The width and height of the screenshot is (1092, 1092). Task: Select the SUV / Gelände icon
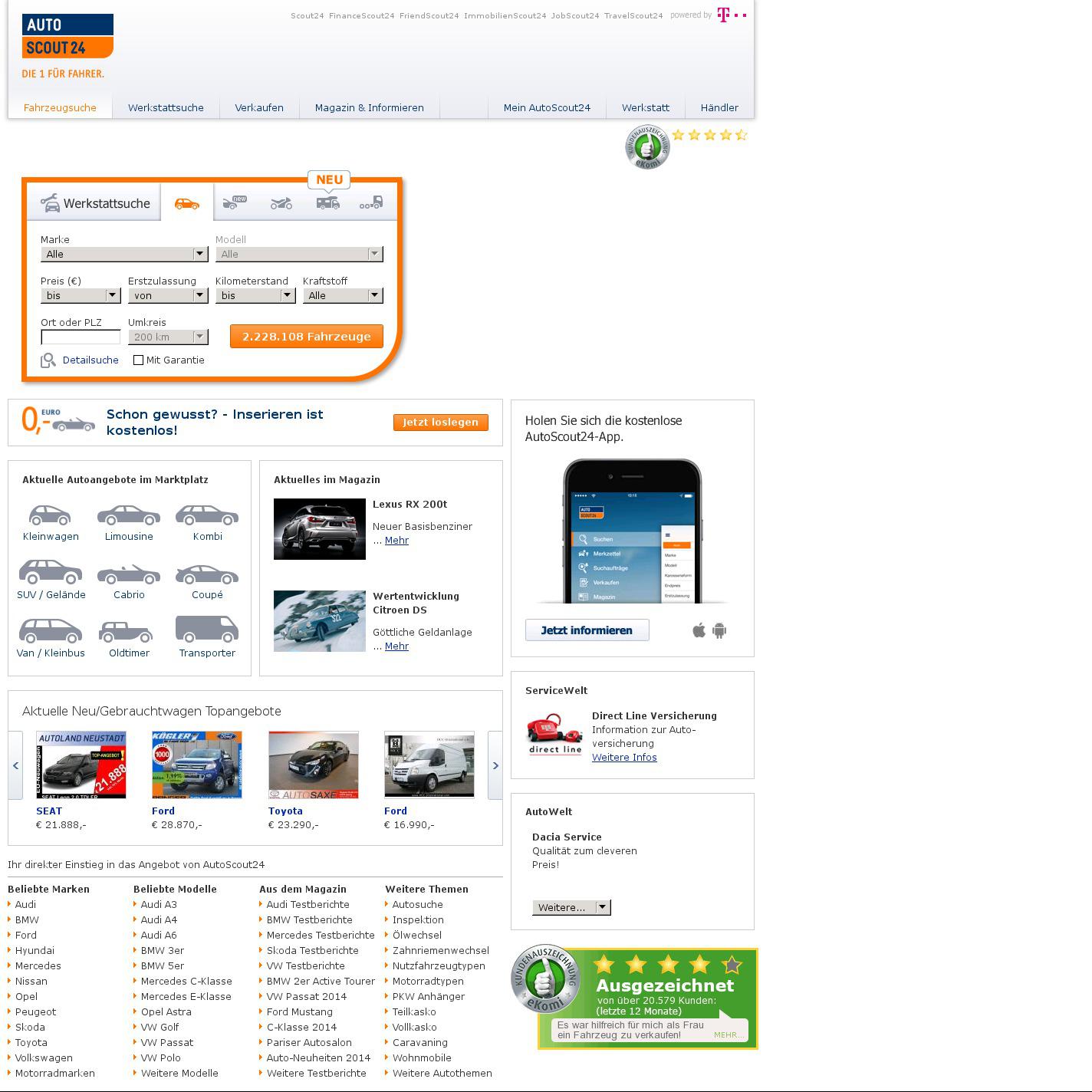(x=51, y=573)
